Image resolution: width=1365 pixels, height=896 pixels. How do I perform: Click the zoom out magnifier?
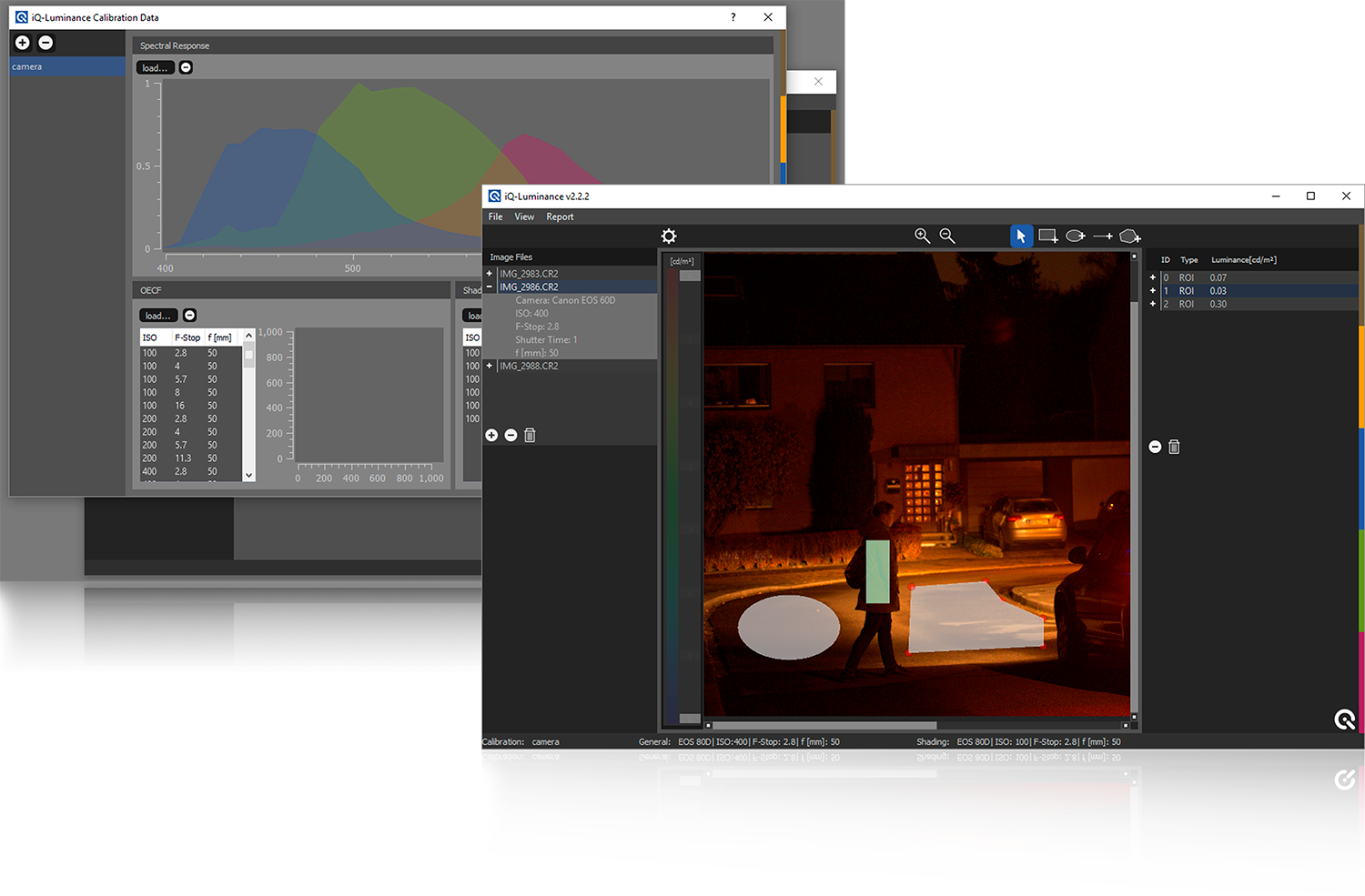(x=947, y=236)
